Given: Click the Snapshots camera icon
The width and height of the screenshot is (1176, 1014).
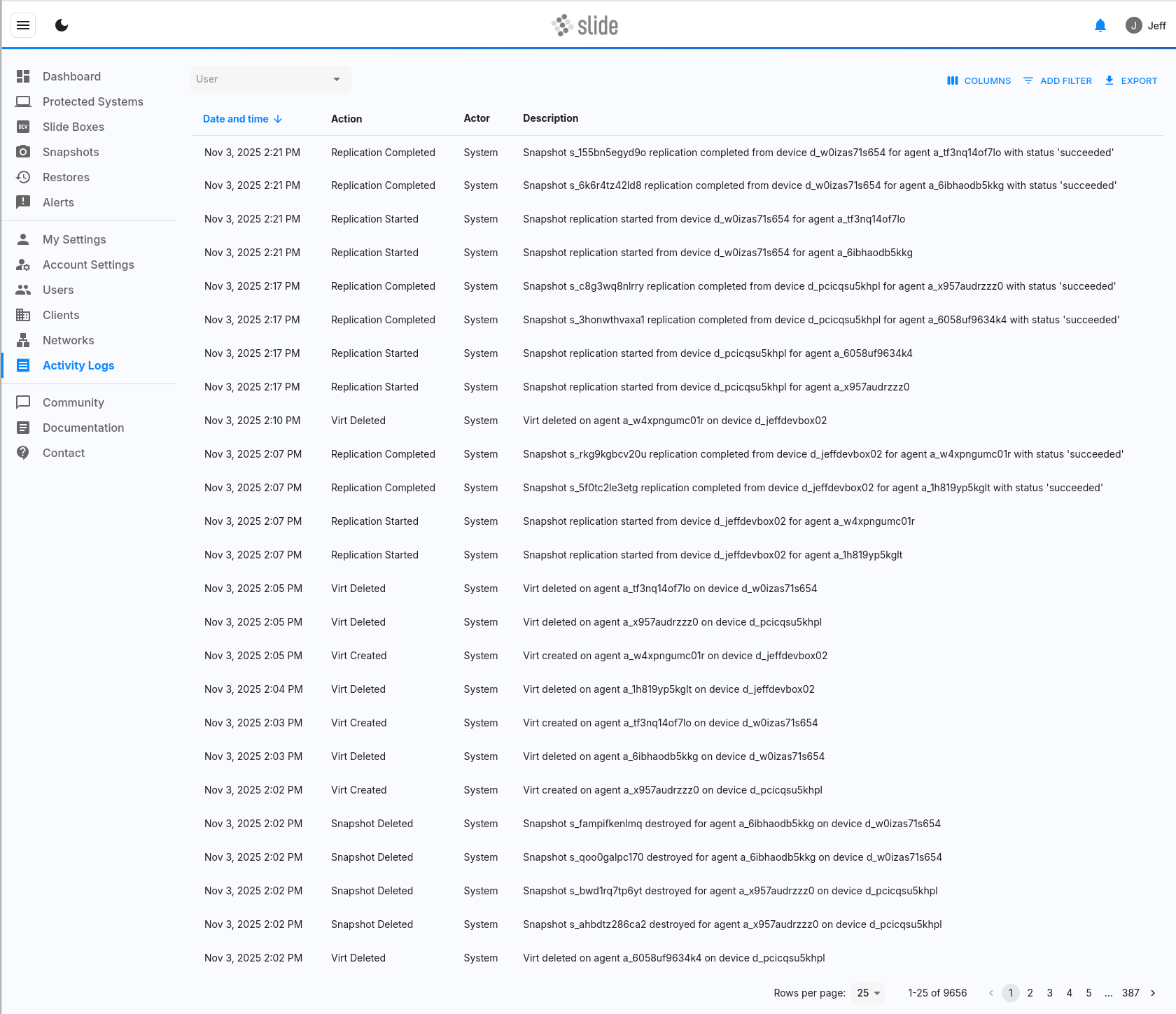Looking at the screenshot, I should (x=23, y=152).
